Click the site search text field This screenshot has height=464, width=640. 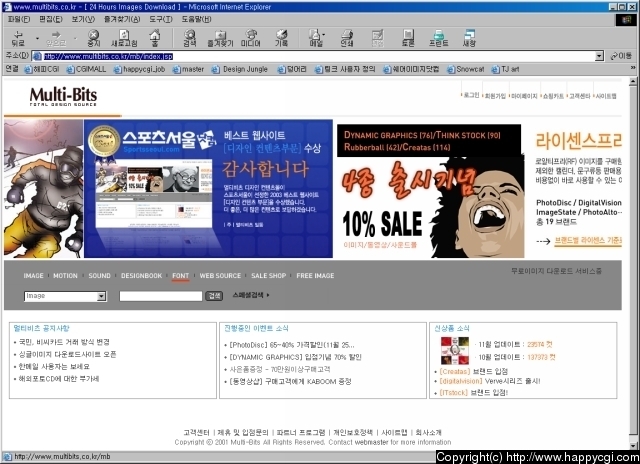[x=161, y=296]
